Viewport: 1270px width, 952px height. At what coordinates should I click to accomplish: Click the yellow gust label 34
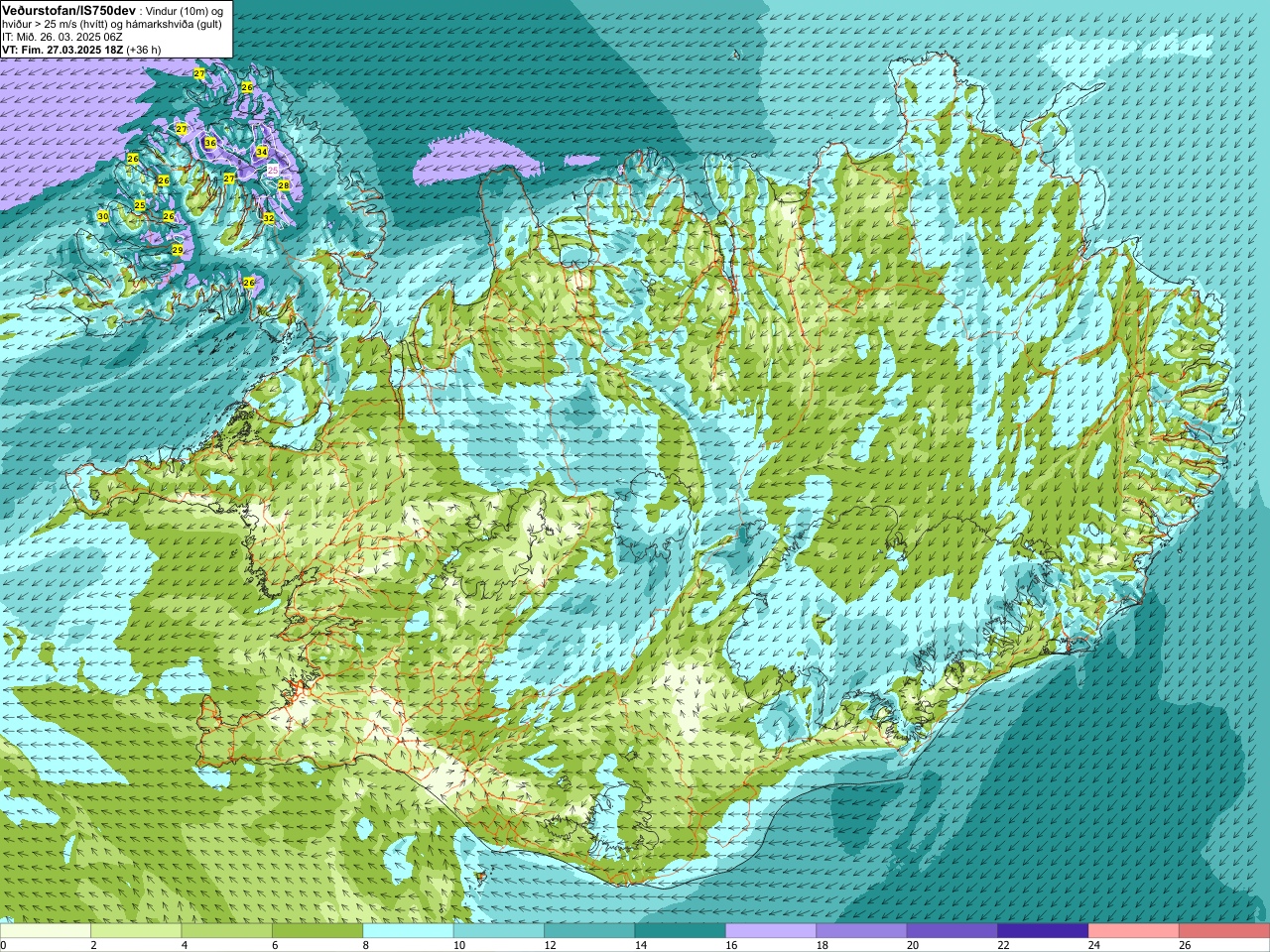click(x=262, y=152)
